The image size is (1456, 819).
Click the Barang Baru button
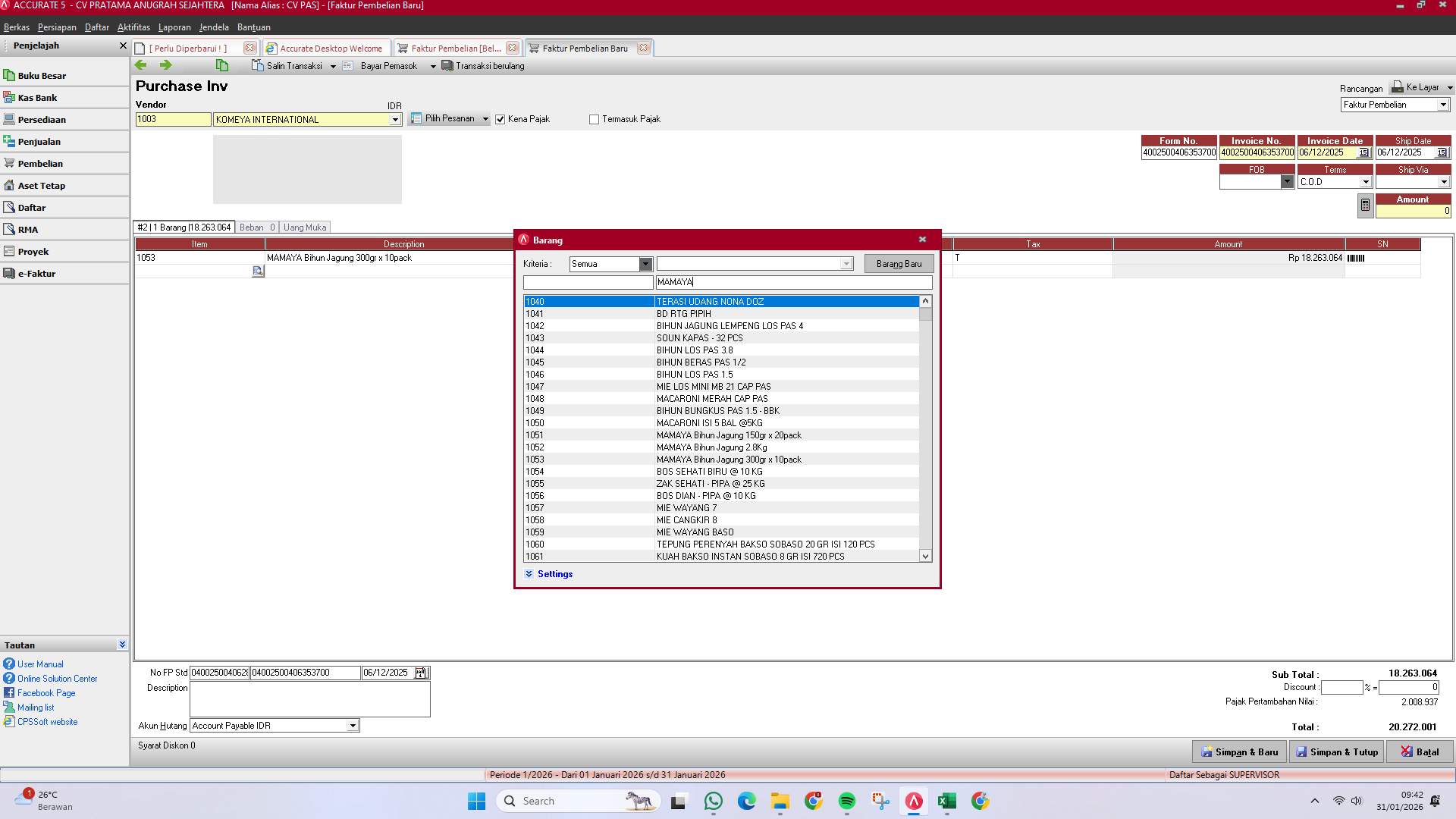click(x=898, y=263)
